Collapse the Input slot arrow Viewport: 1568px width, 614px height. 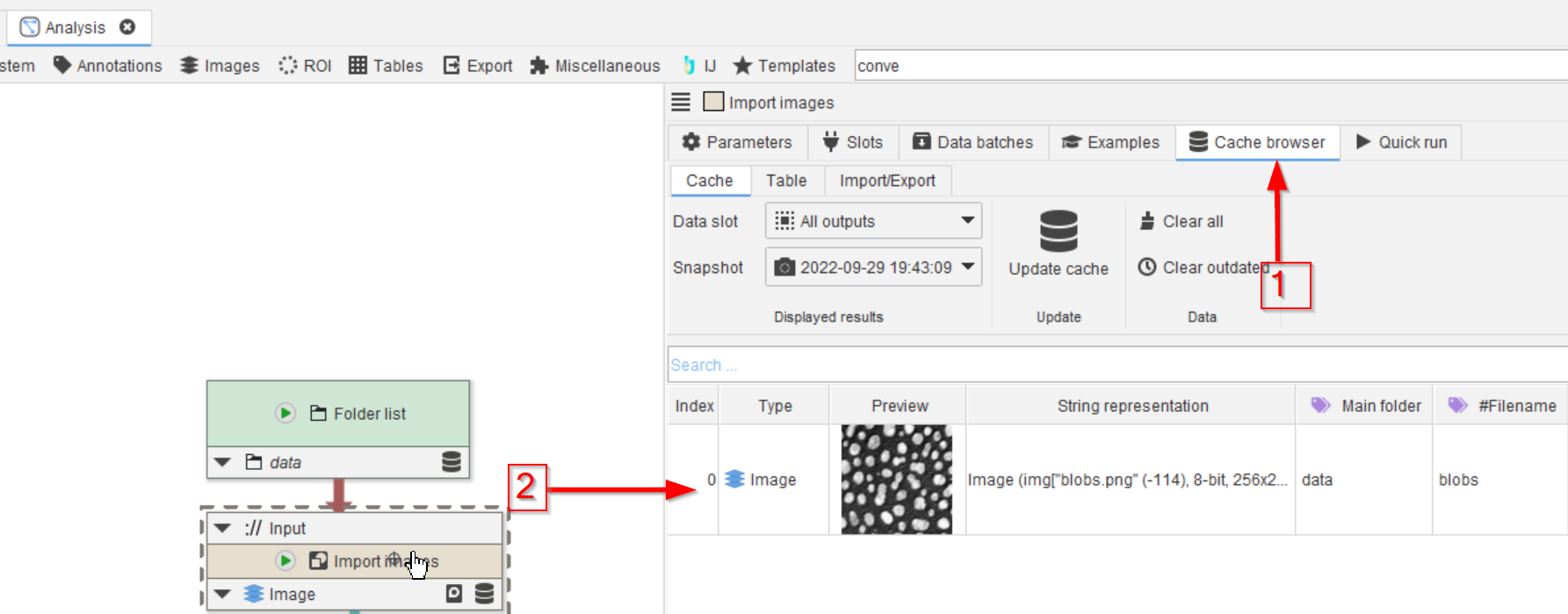[x=222, y=528]
